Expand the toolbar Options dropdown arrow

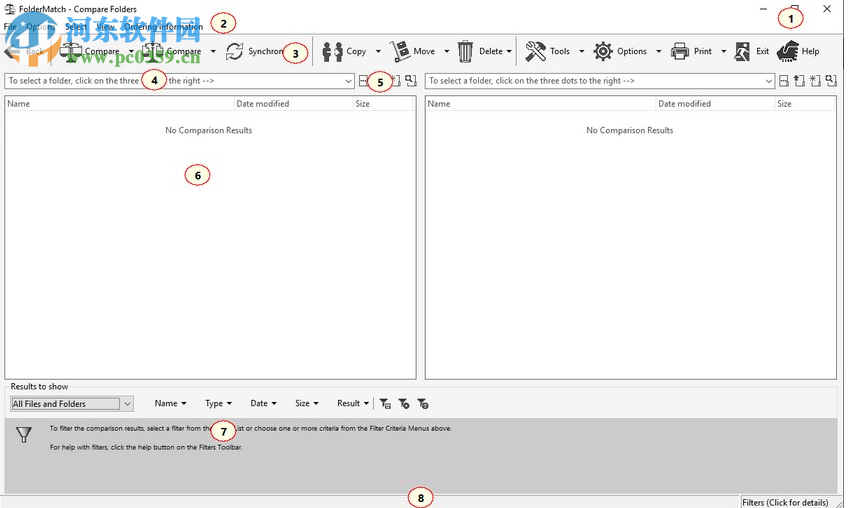[658, 51]
